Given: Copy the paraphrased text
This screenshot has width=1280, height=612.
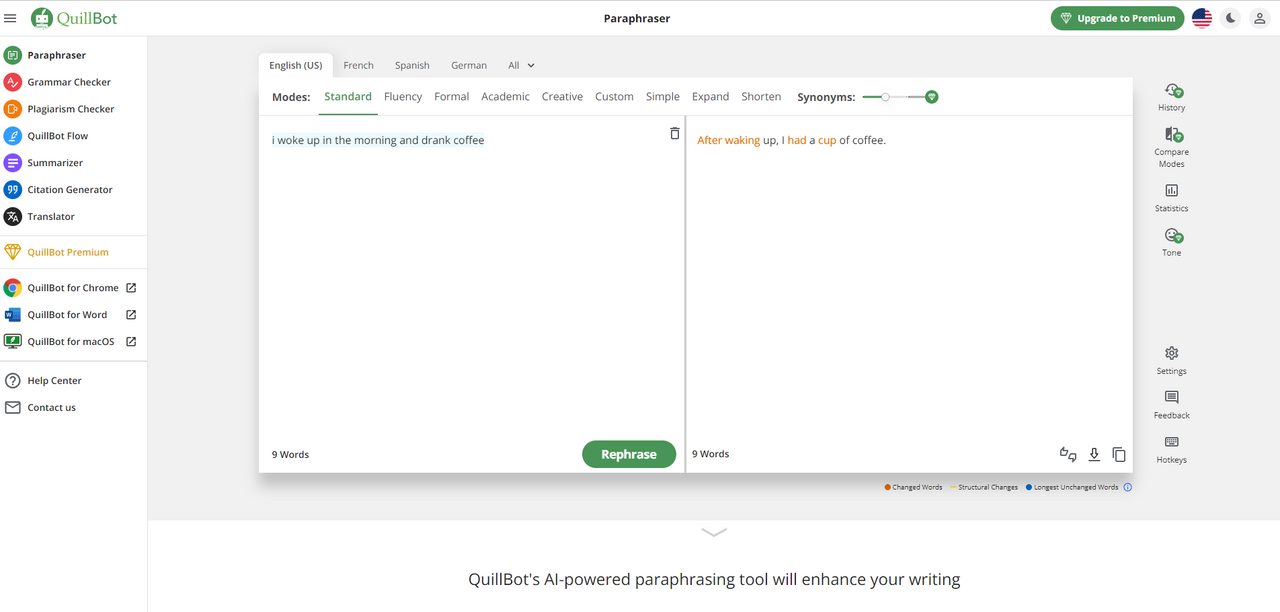Looking at the screenshot, I should click(x=1119, y=454).
